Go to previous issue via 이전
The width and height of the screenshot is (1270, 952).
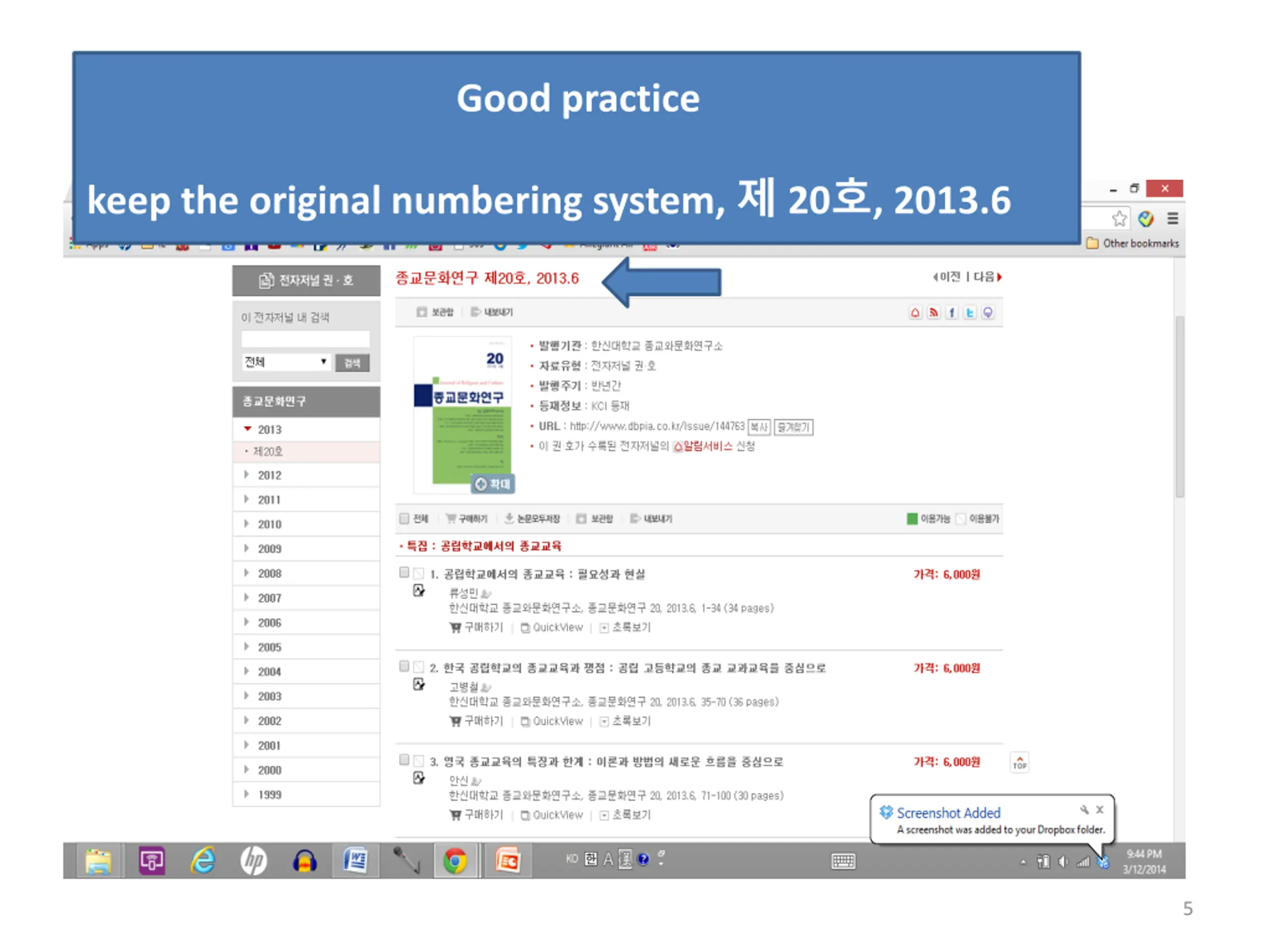[x=947, y=277]
